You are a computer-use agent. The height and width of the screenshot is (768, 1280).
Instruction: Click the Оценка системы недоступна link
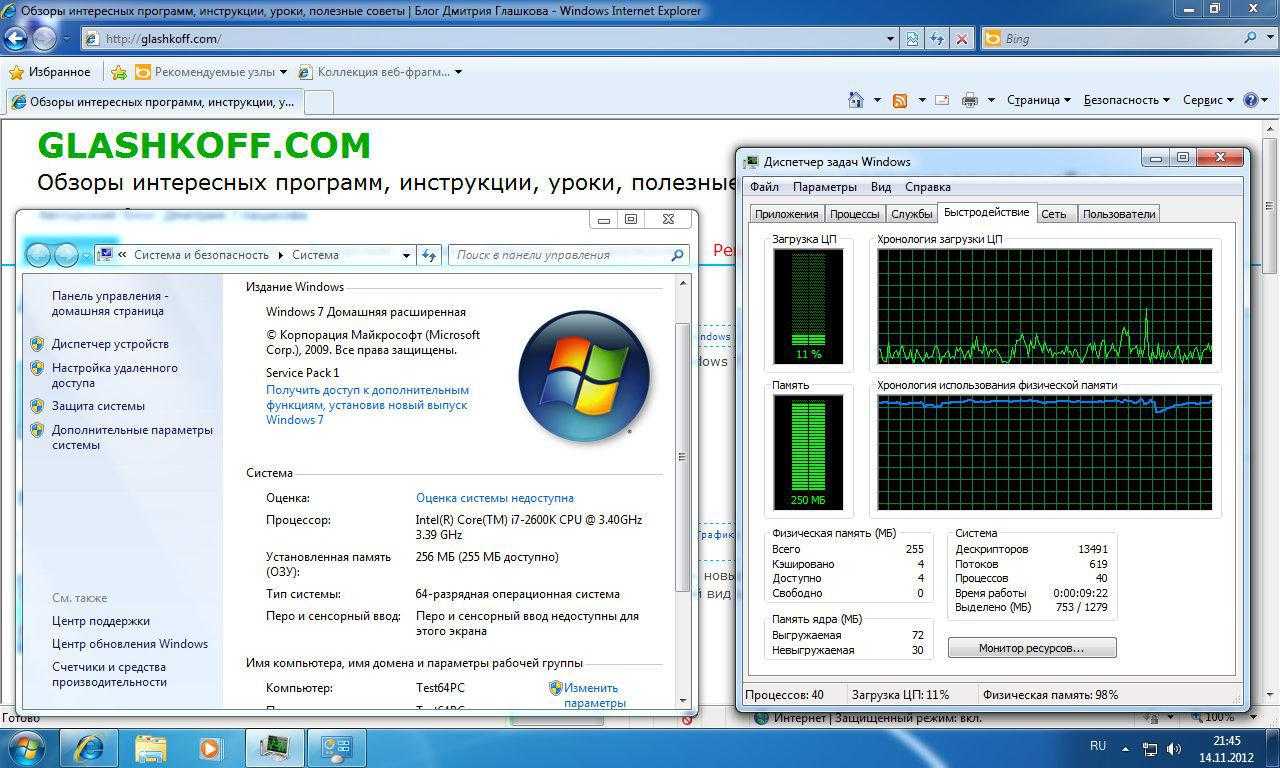pyautogui.click(x=494, y=498)
